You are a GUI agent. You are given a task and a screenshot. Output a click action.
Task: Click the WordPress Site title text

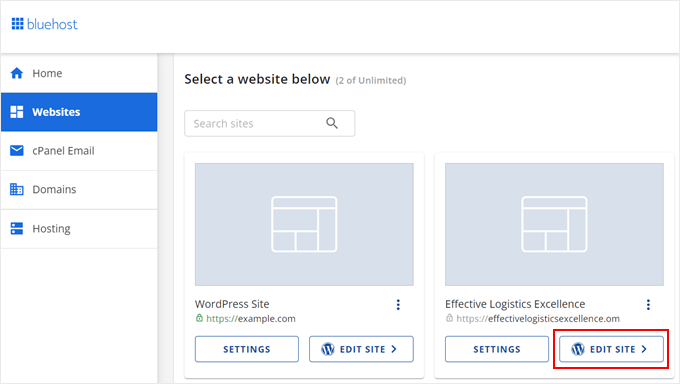point(232,304)
